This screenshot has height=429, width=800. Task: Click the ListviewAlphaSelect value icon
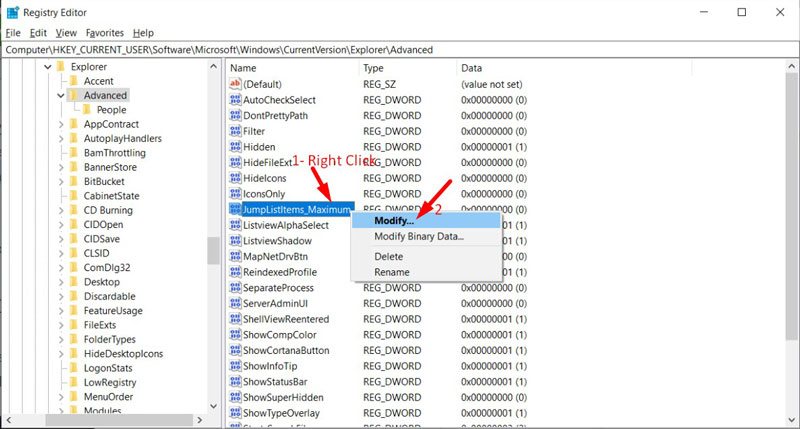(235, 225)
